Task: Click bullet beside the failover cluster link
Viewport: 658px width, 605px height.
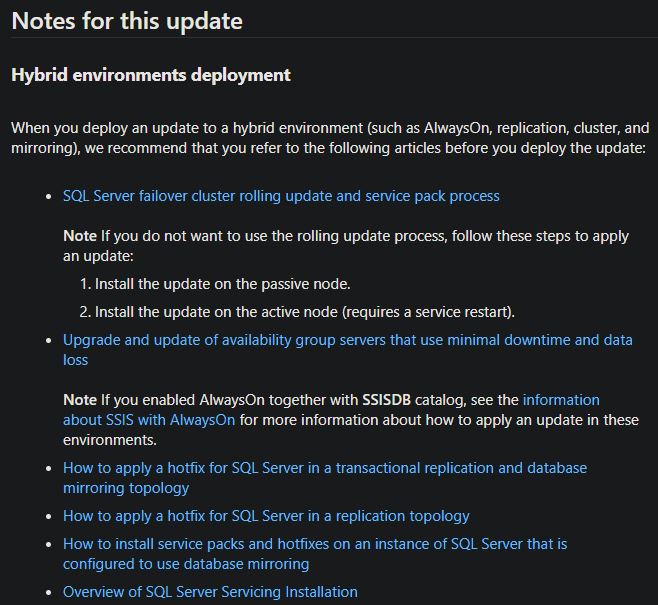Action: pyautogui.click(x=49, y=196)
